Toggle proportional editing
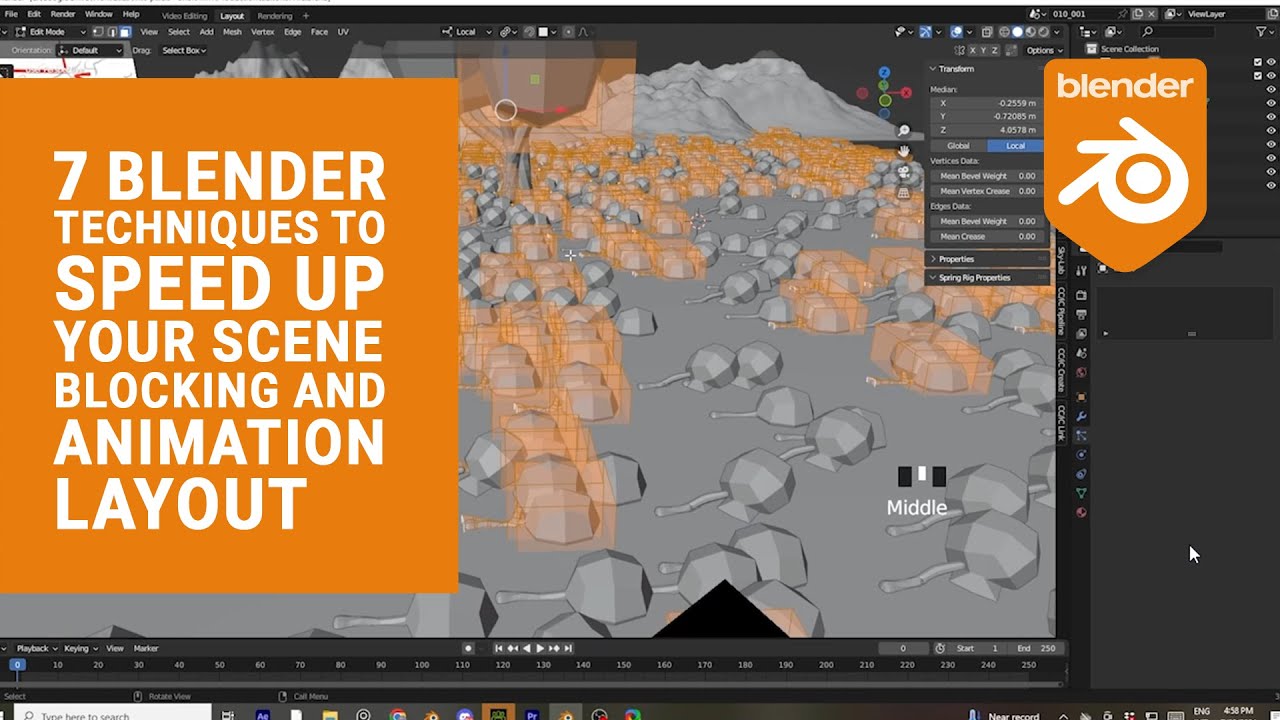 pyautogui.click(x=566, y=32)
